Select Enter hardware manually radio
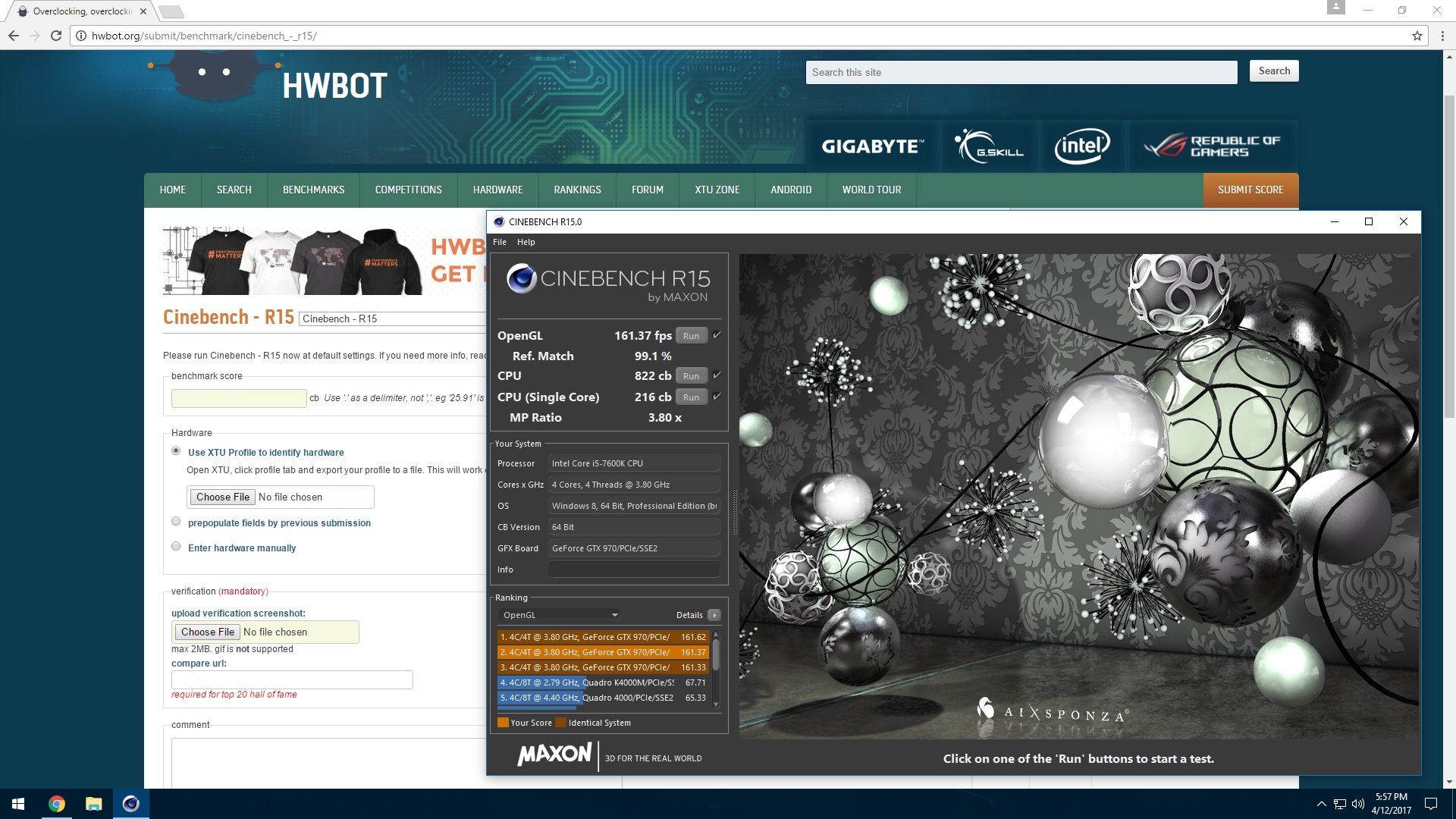This screenshot has height=819, width=1456. [x=176, y=547]
